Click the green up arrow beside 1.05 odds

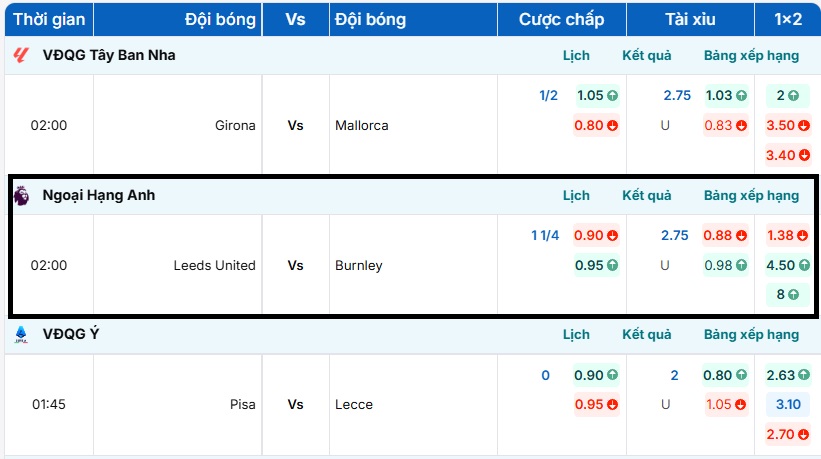tap(612, 96)
